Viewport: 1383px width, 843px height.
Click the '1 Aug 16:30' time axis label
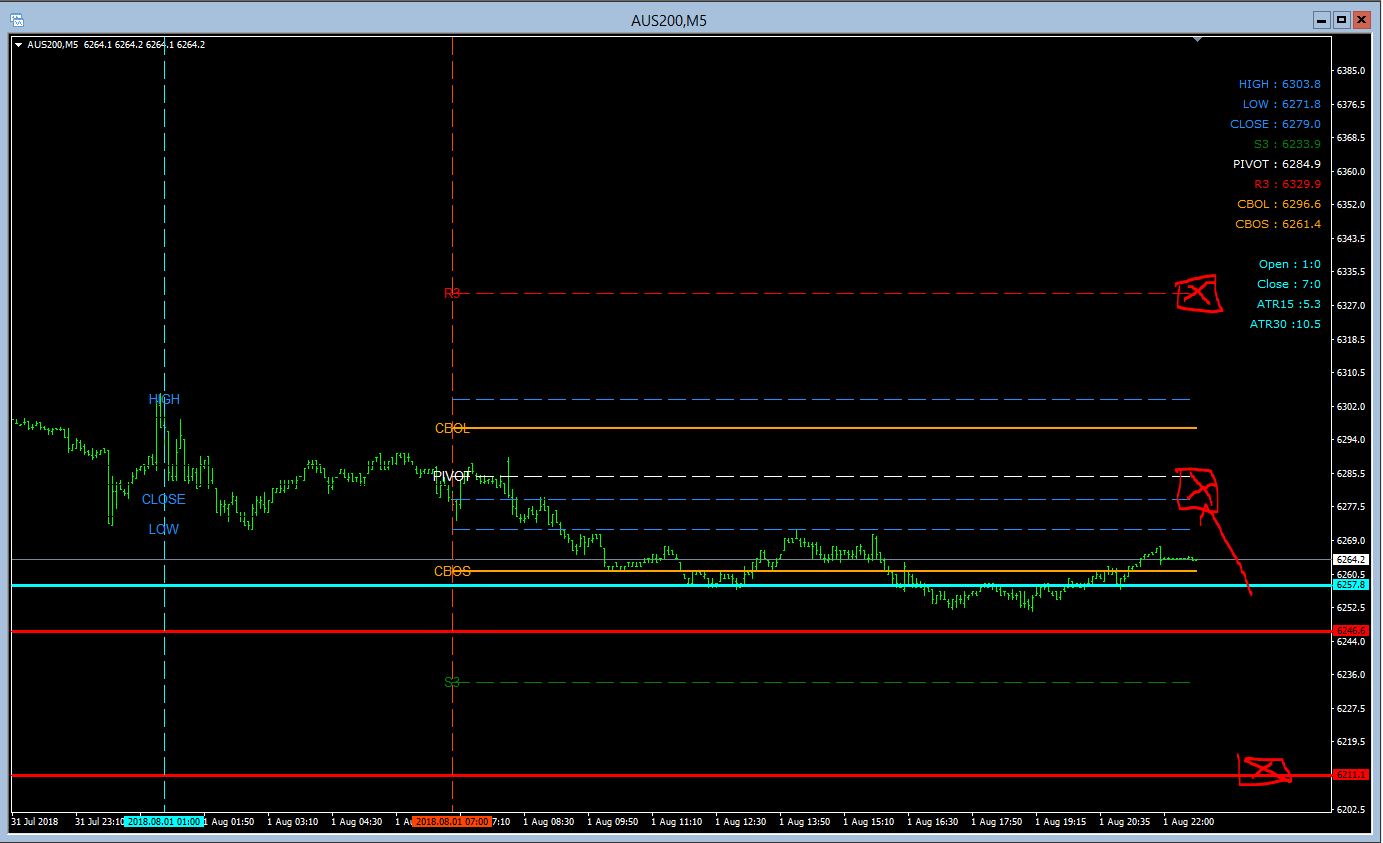tap(933, 822)
